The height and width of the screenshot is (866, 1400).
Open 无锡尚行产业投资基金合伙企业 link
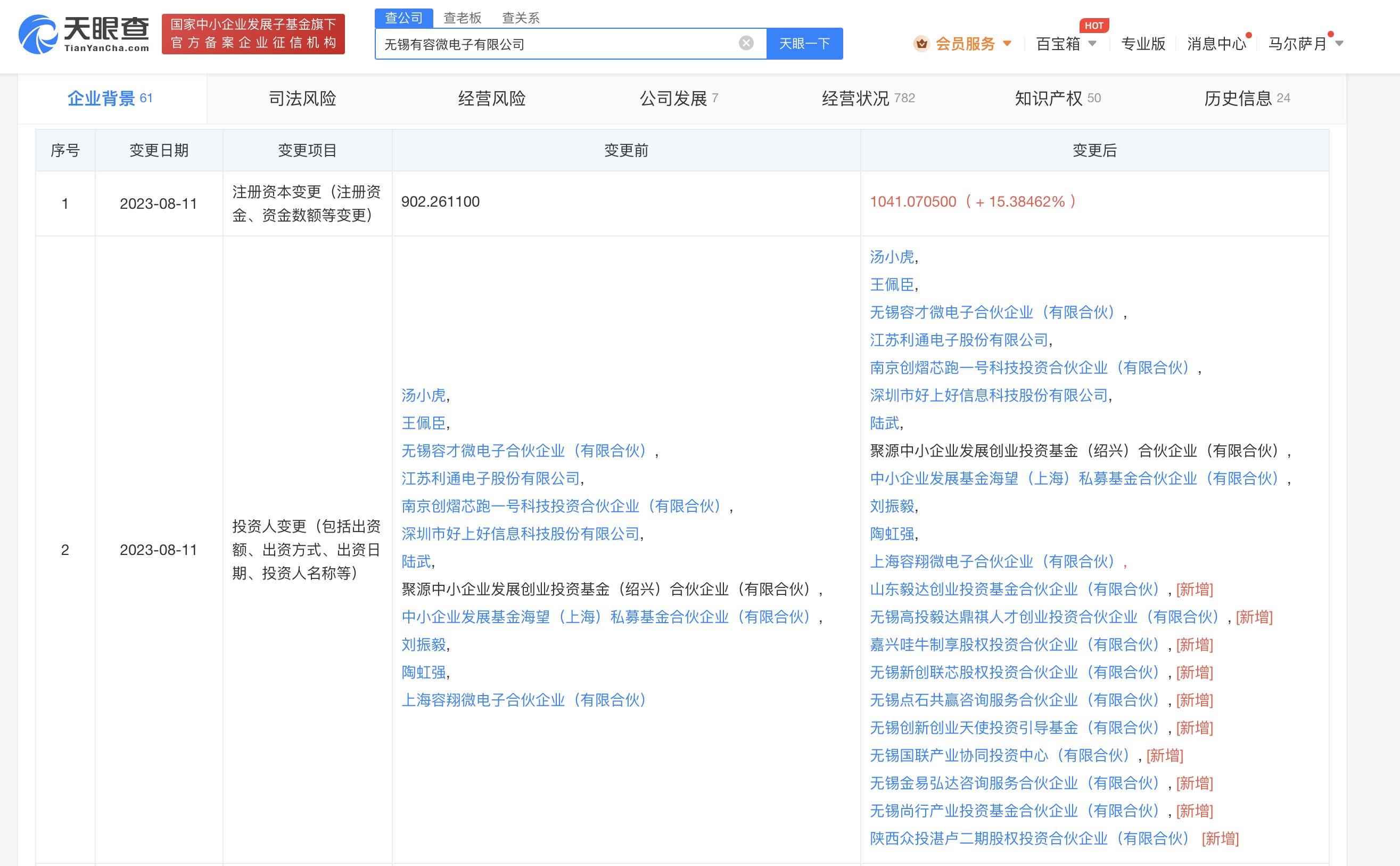coord(1015,811)
